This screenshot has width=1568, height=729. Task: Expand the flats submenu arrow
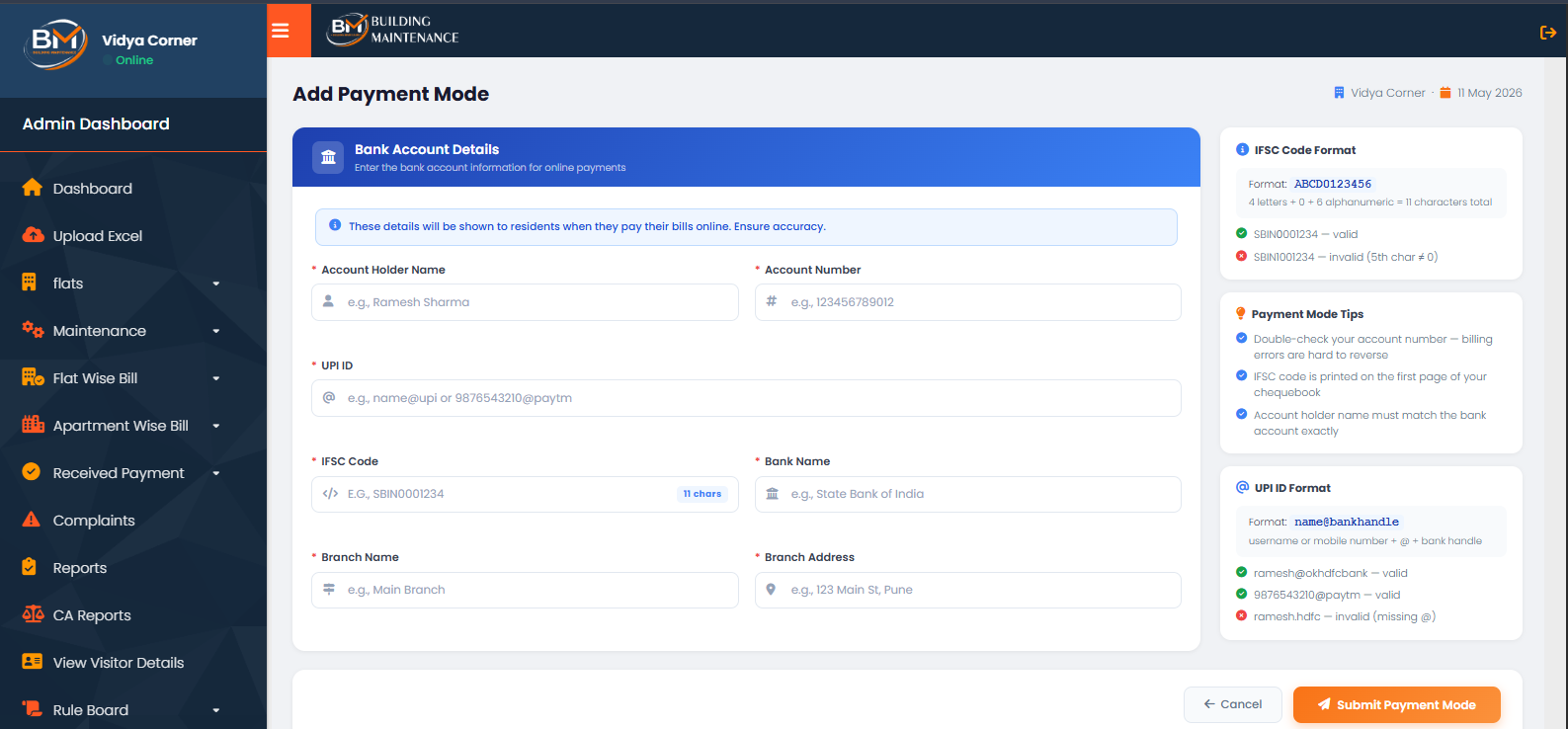(215, 283)
